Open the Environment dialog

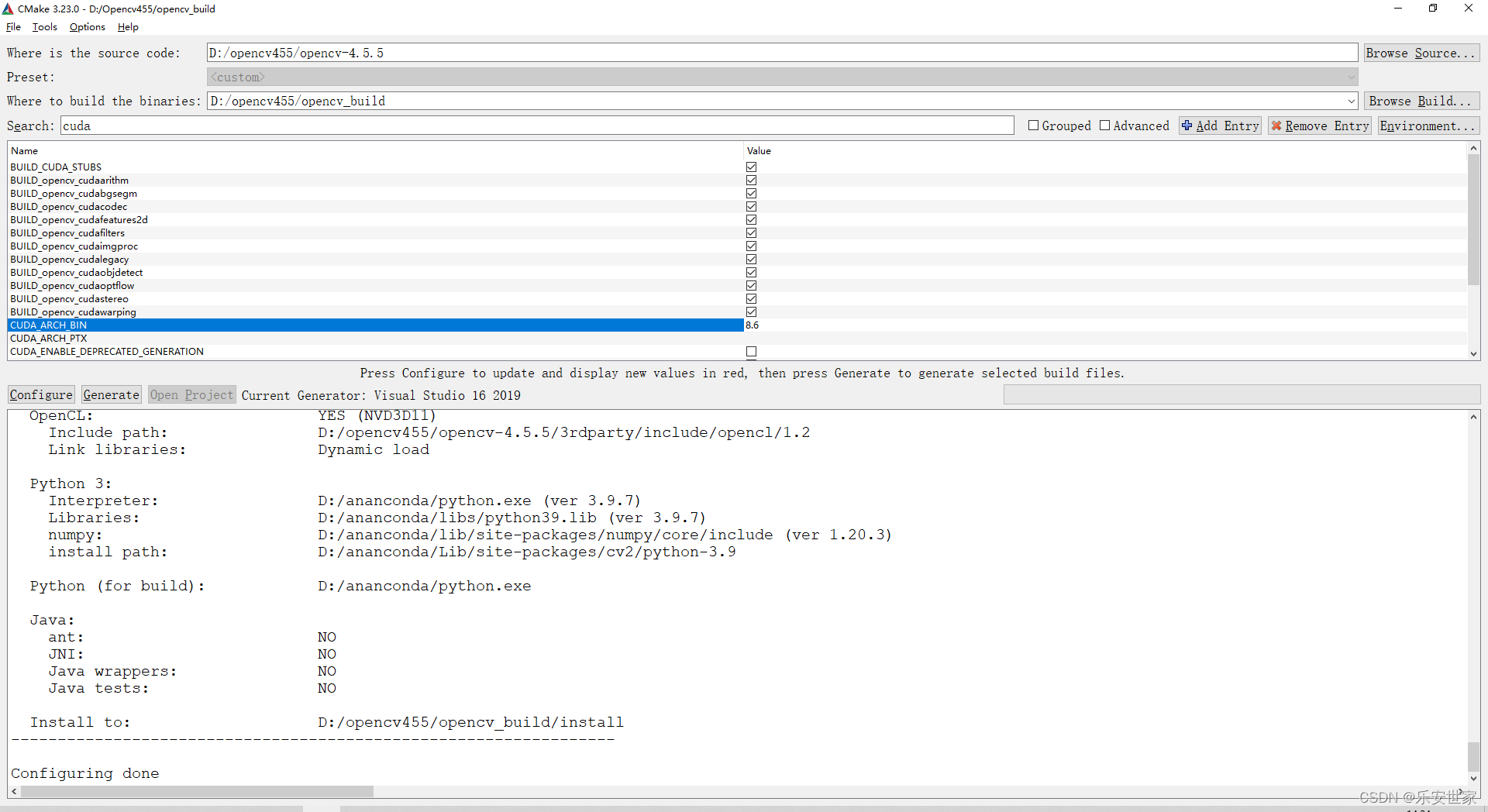tap(1428, 126)
